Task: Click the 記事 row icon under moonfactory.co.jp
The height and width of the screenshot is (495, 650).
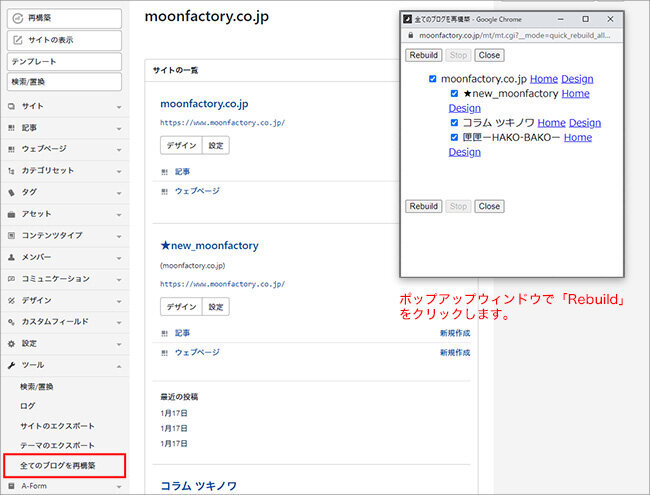Action: pos(165,172)
